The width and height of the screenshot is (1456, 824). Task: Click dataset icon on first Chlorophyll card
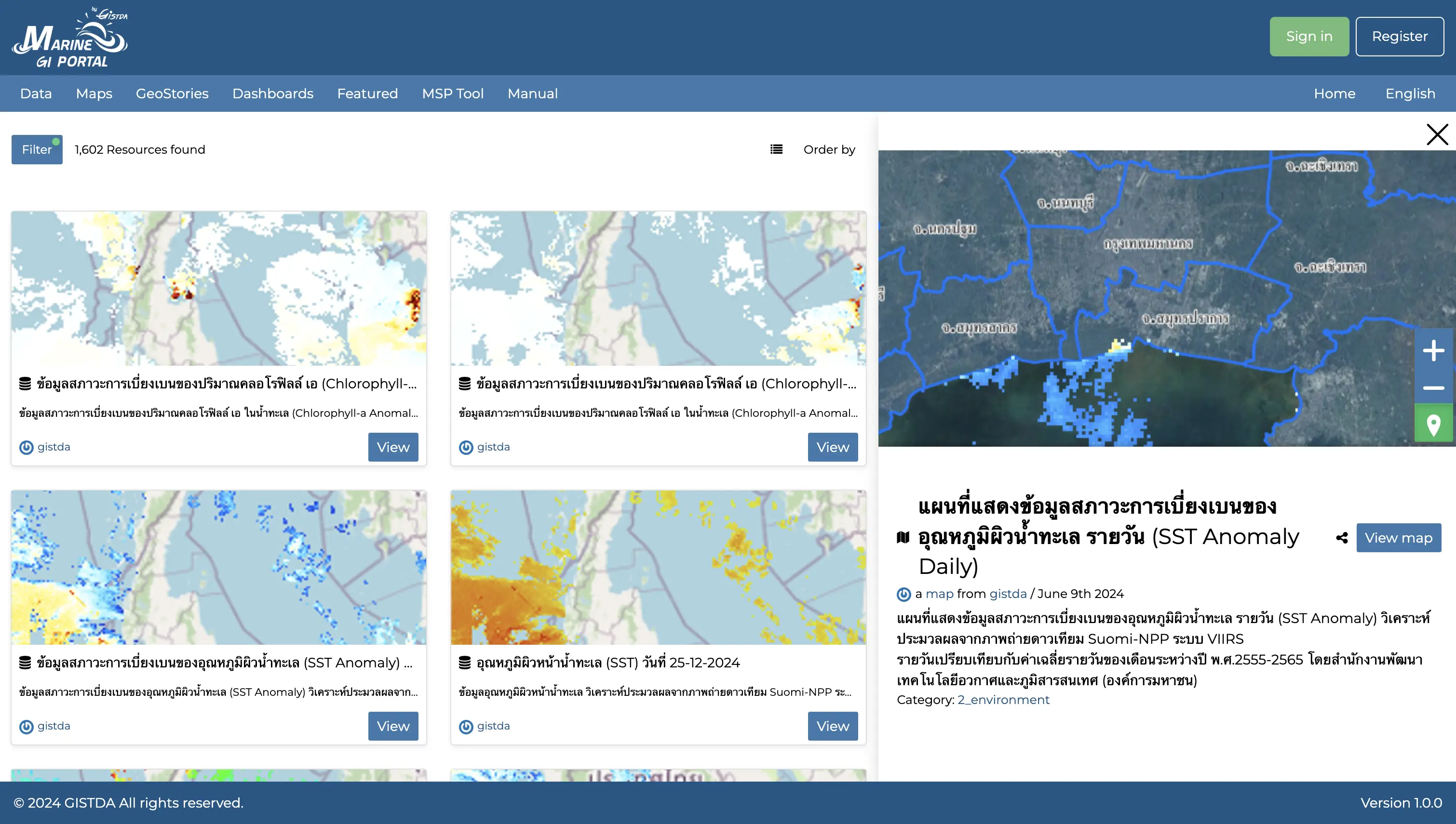click(x=25, y=384)
